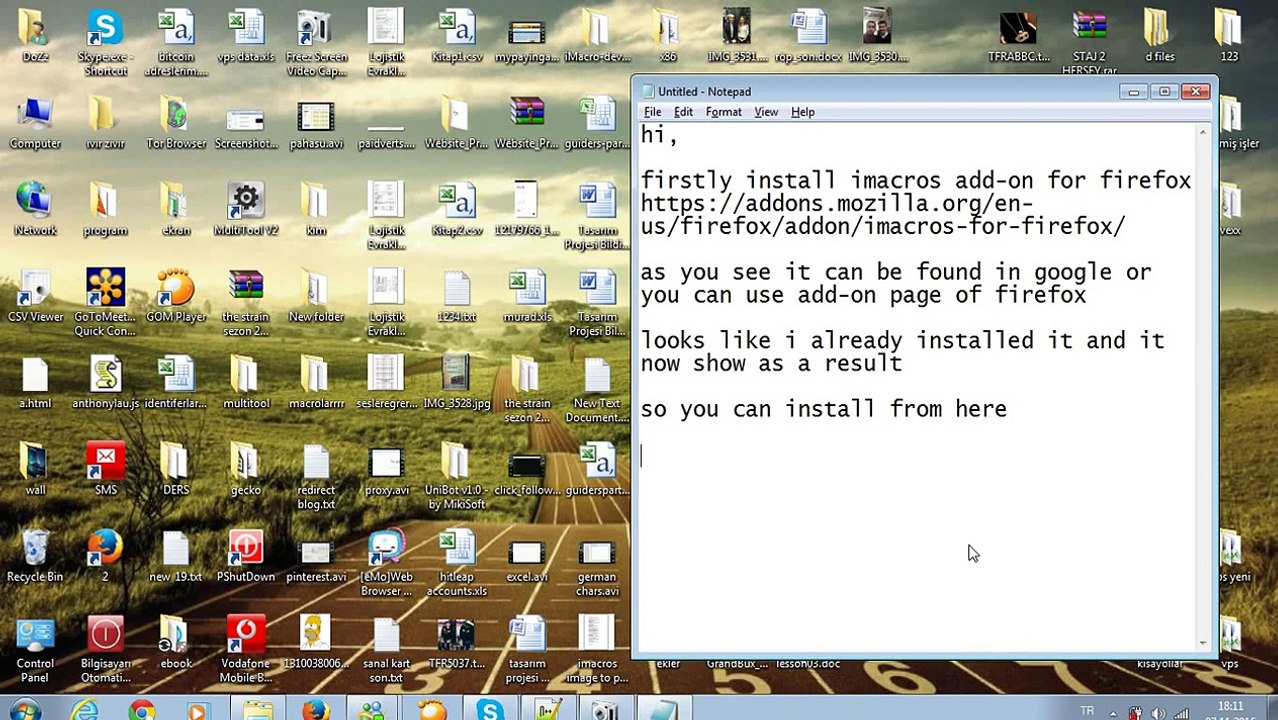Open the STAJ 2 HERSEY.rar archive
Screen dimensions: 1278x720
1089,42
